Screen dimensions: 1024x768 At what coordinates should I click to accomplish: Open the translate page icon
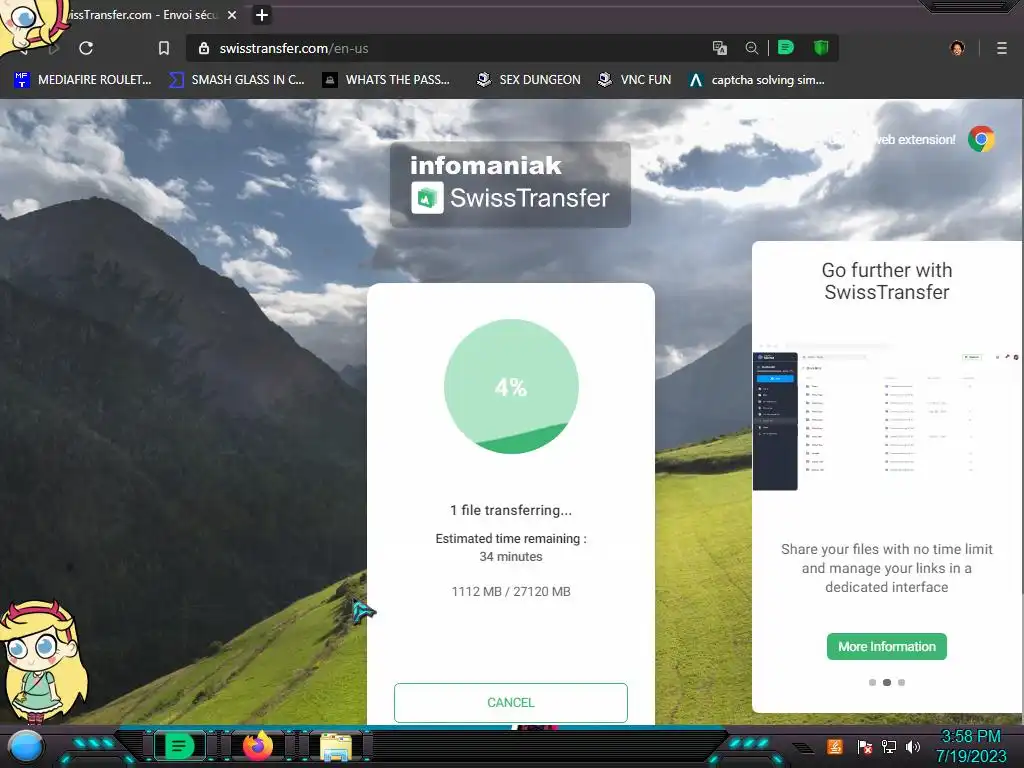coord(720,48)
